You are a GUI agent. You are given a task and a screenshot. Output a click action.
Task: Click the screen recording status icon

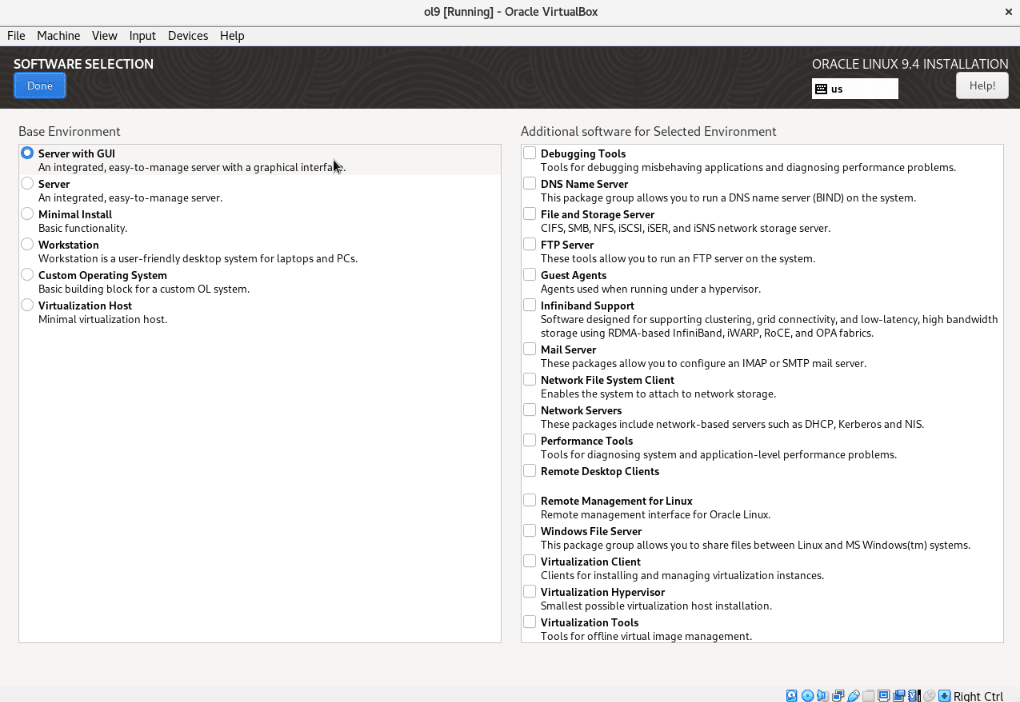(899, 695)
